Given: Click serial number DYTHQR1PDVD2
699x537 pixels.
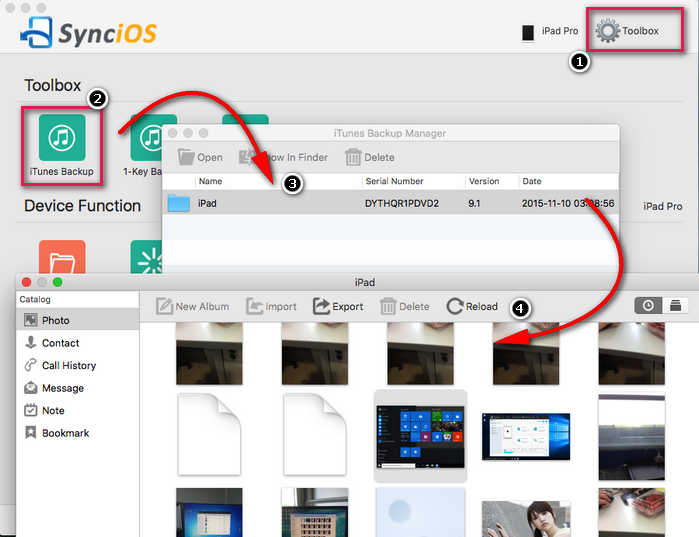Looking at the screenshot, I should pos(402,204).
